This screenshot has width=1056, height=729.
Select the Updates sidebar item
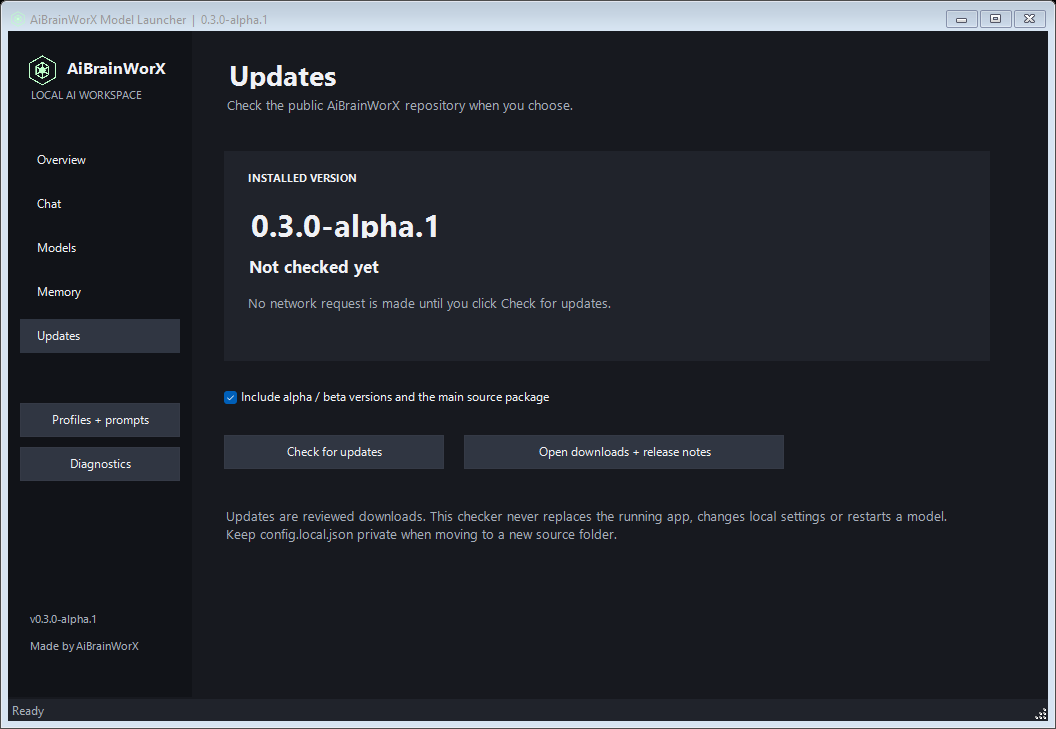(x=100, y=336)
